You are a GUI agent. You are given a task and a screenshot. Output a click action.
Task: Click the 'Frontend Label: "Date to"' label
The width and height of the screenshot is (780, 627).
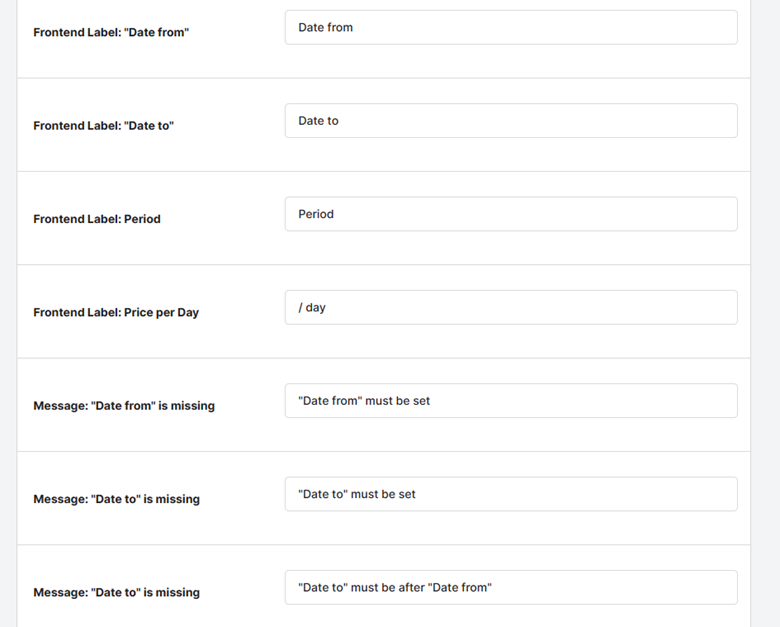pyautogui.click(x=103, y=126)
